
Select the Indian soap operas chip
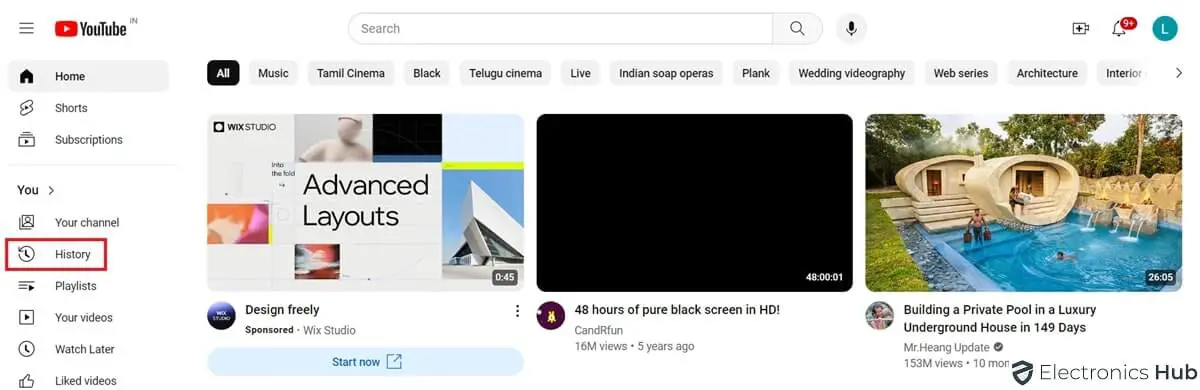click(667, 73)
